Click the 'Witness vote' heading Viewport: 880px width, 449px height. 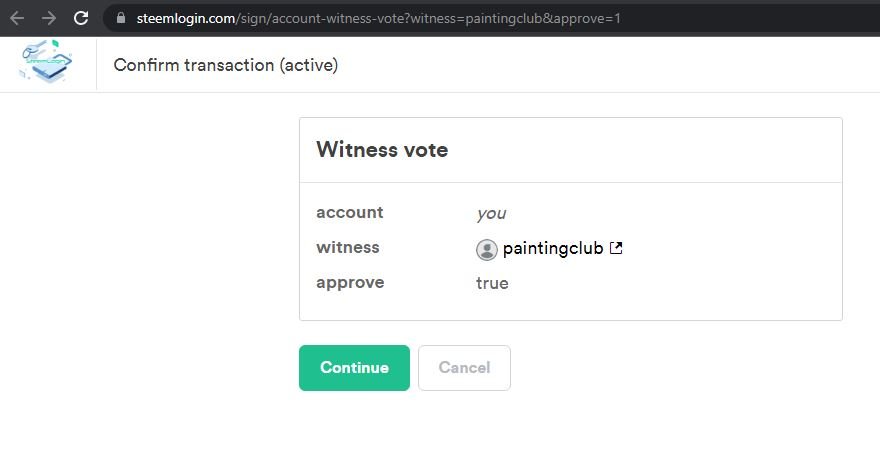coord(382,150)
